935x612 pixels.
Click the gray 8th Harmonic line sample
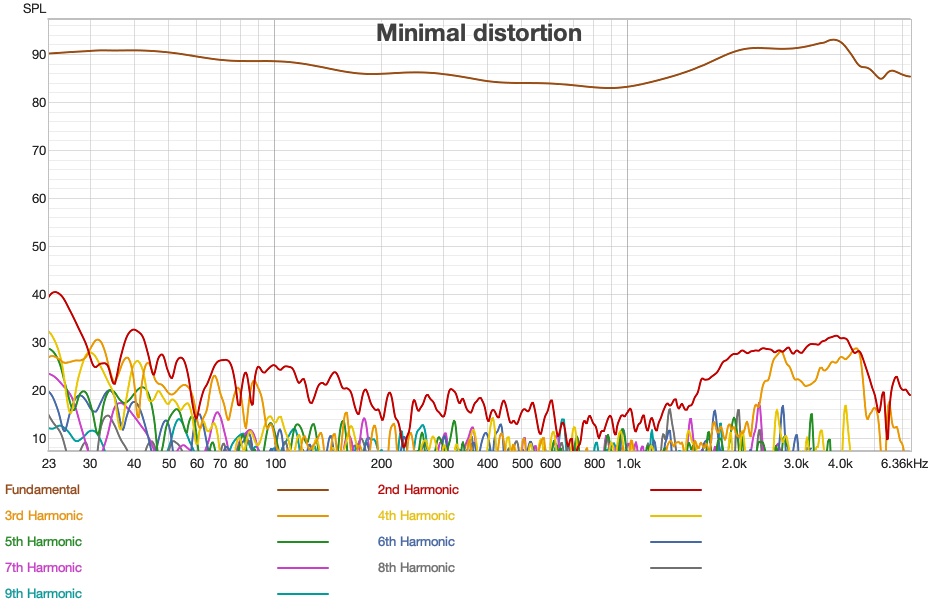[676, 567]
